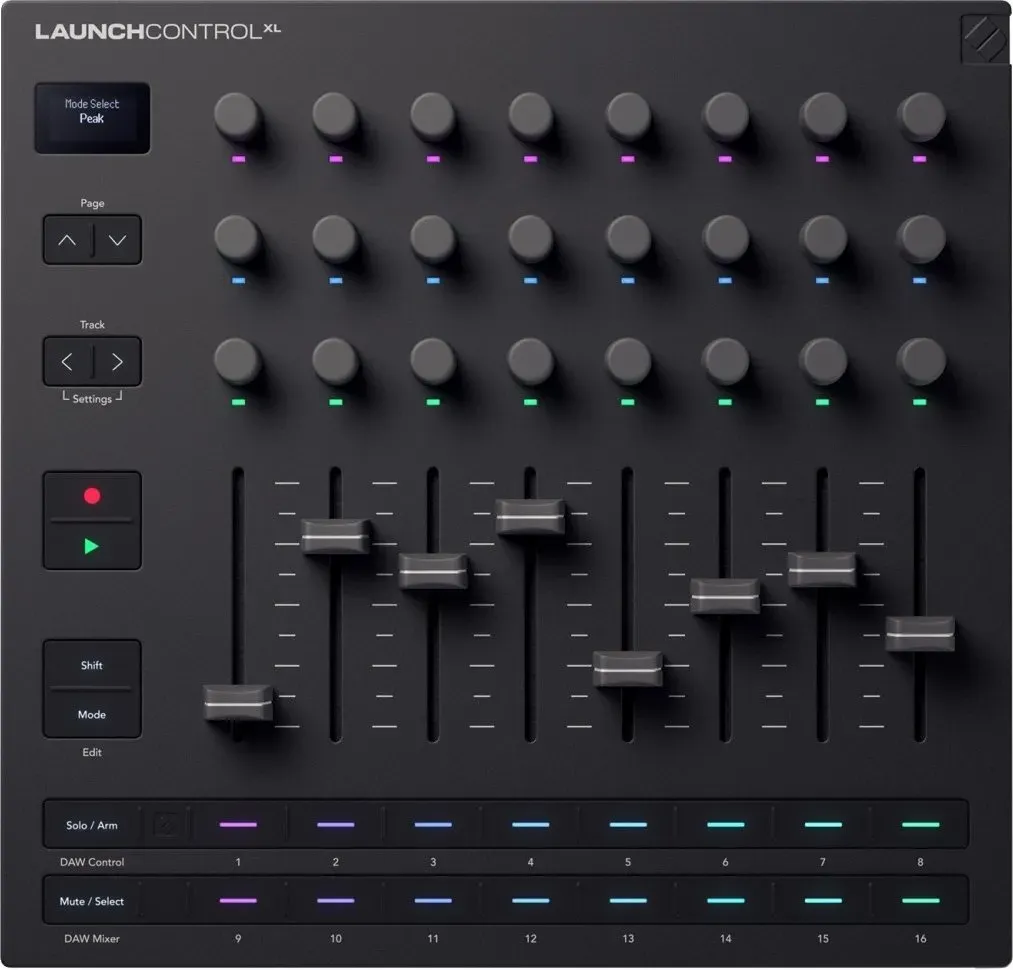The image size is (1013, 970).
Task: Select pad button numbered 16
Action: (921, 900)
